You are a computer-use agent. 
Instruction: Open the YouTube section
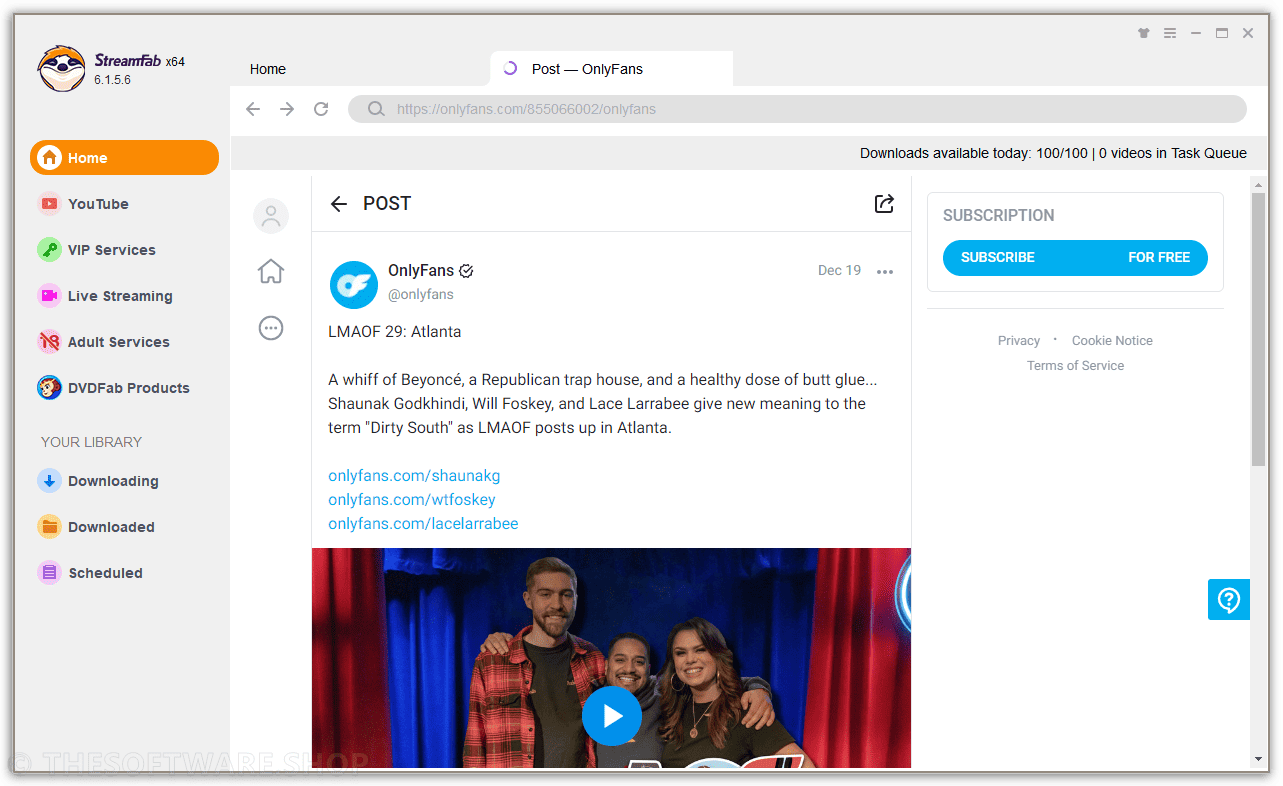click(x=98, y=204)
